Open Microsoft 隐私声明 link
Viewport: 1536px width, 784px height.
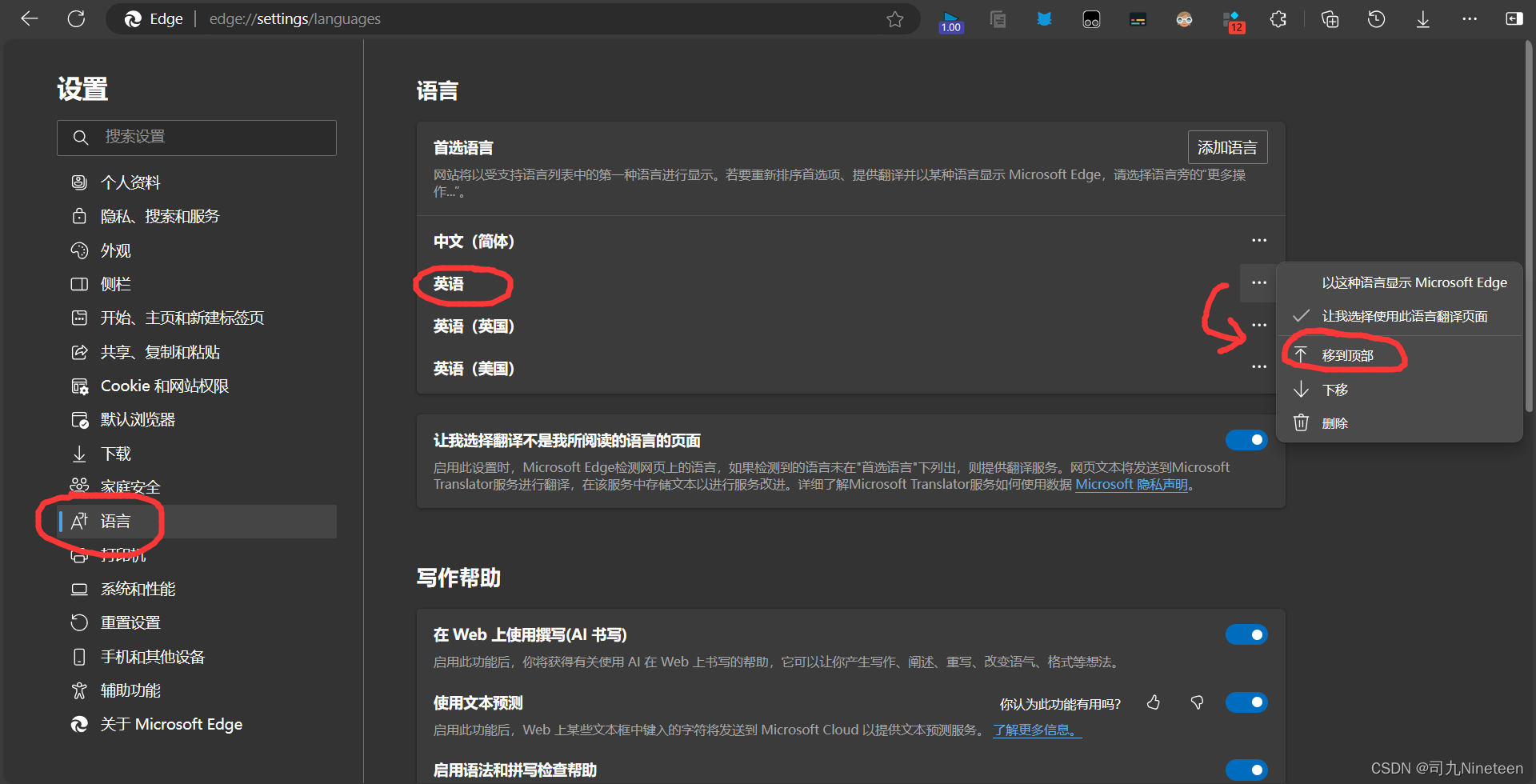click(1131, 485)
